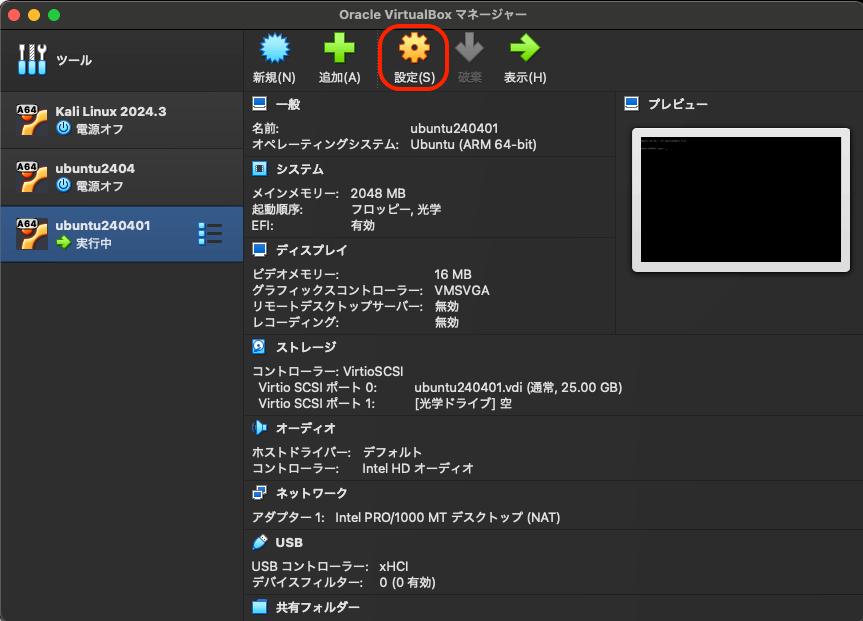This screenshot has width=863, height=621.
Task: Open the 一般 settings heading
Action: 288,104
